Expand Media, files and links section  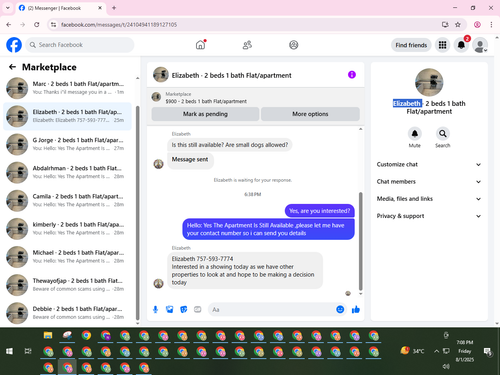(429, 199)
